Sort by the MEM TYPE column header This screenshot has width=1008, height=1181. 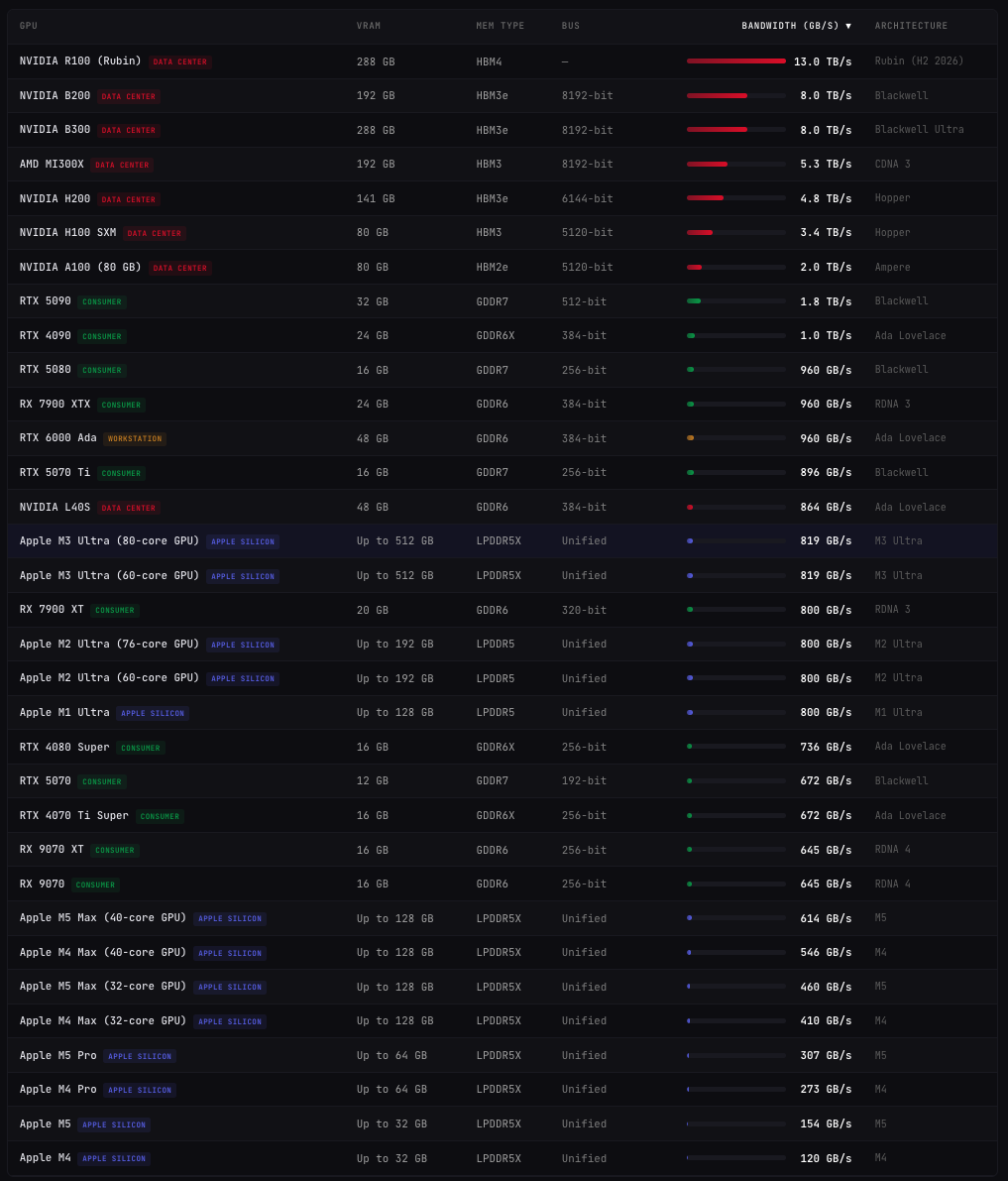click(x=500, y=26)
